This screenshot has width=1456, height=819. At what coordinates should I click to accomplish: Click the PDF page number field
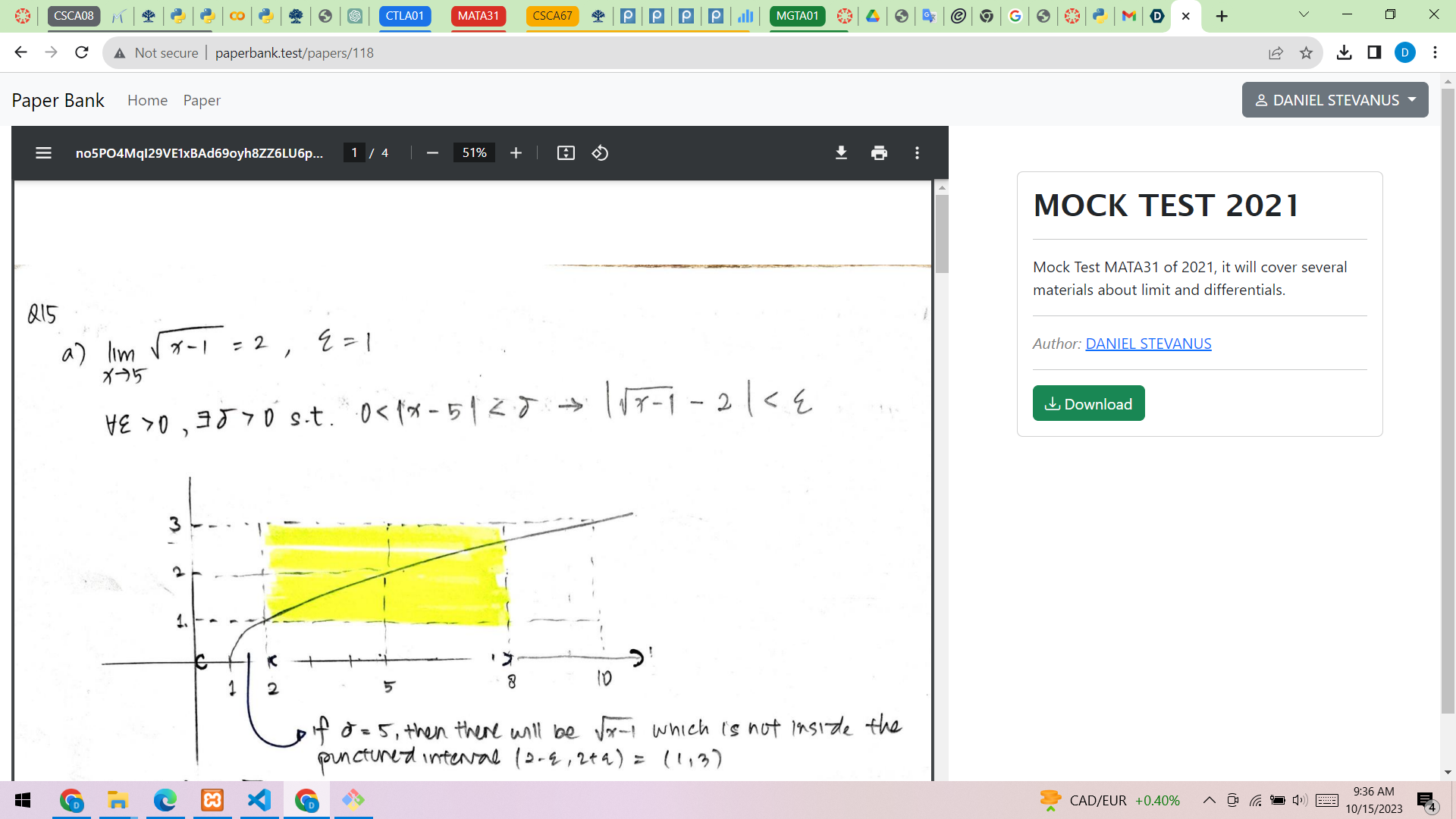(354, 153)
